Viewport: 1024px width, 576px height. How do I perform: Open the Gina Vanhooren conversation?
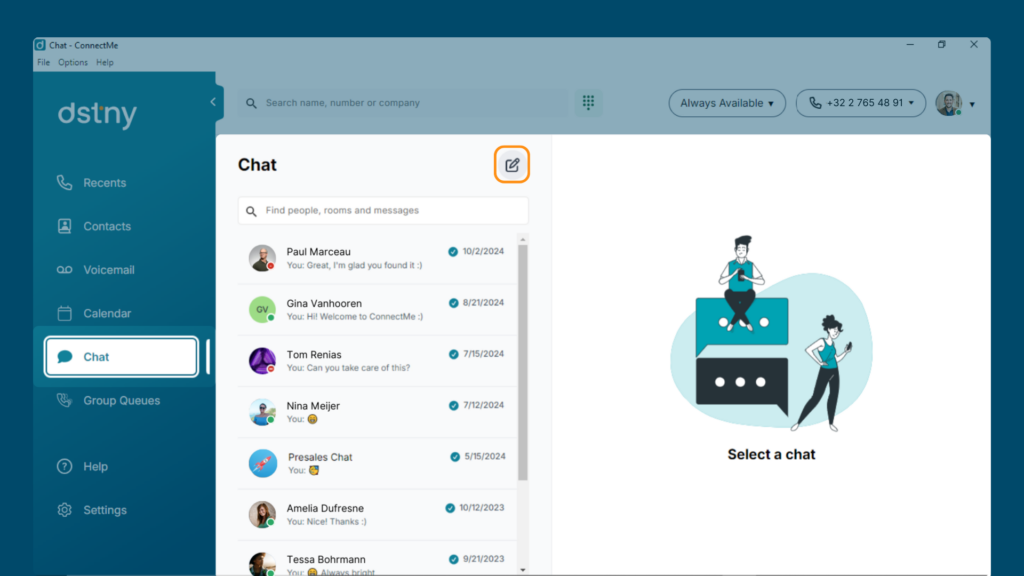point(377,310)
